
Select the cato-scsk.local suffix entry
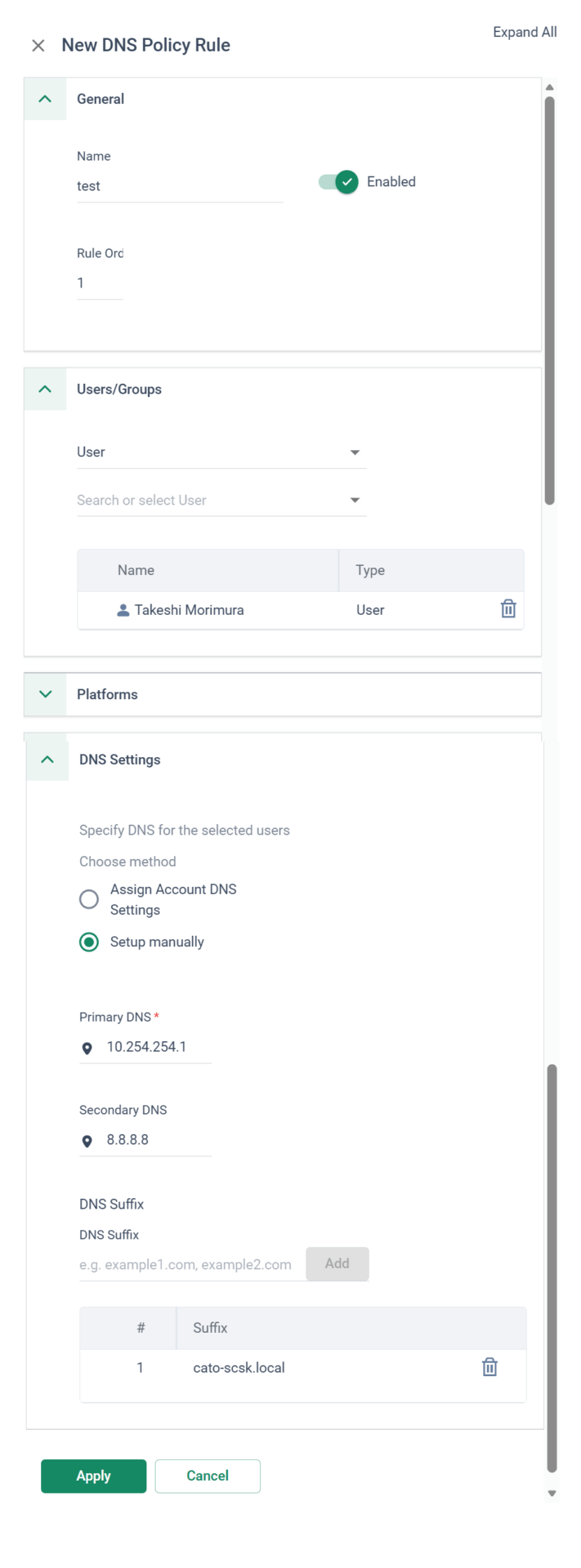pos(239,1368)
